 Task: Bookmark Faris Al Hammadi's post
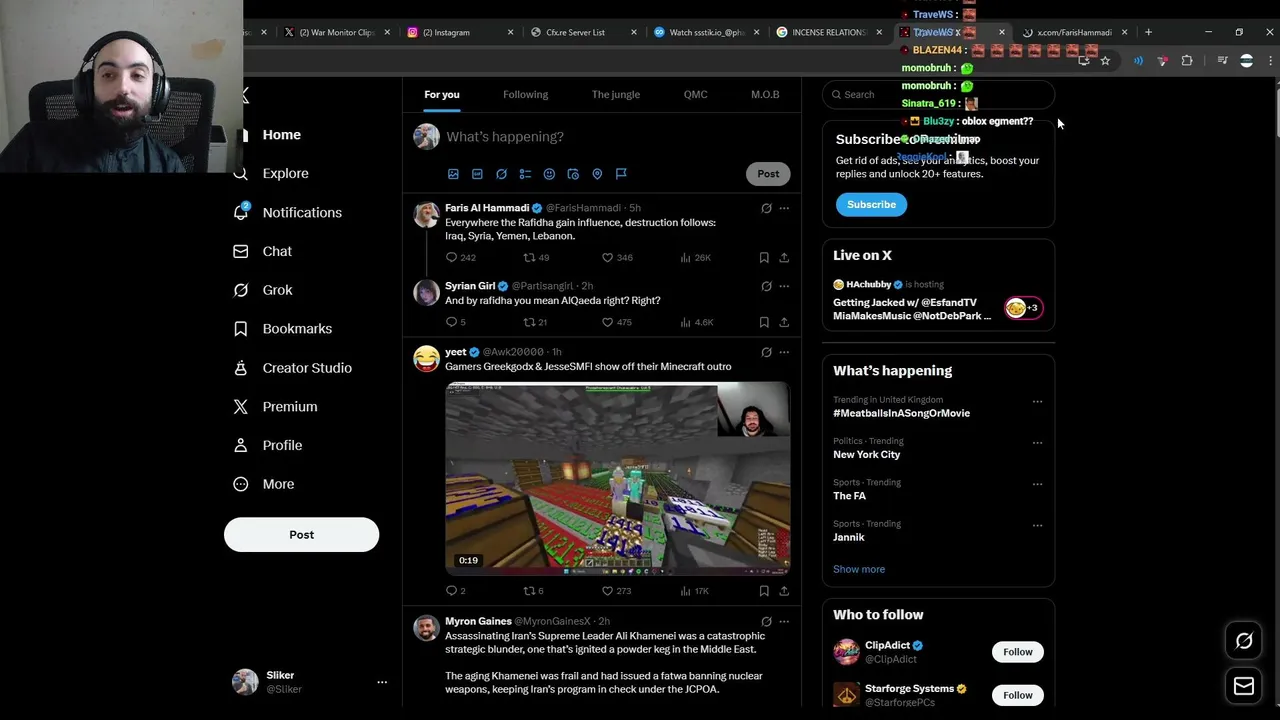click(x=764, y=258)
